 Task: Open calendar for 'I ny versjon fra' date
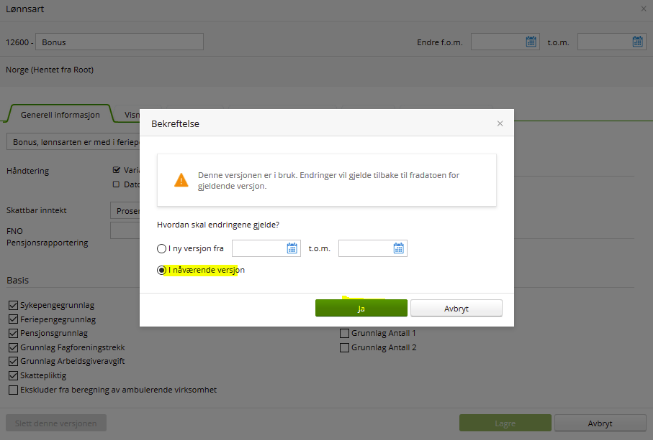(x=292, y=249)
